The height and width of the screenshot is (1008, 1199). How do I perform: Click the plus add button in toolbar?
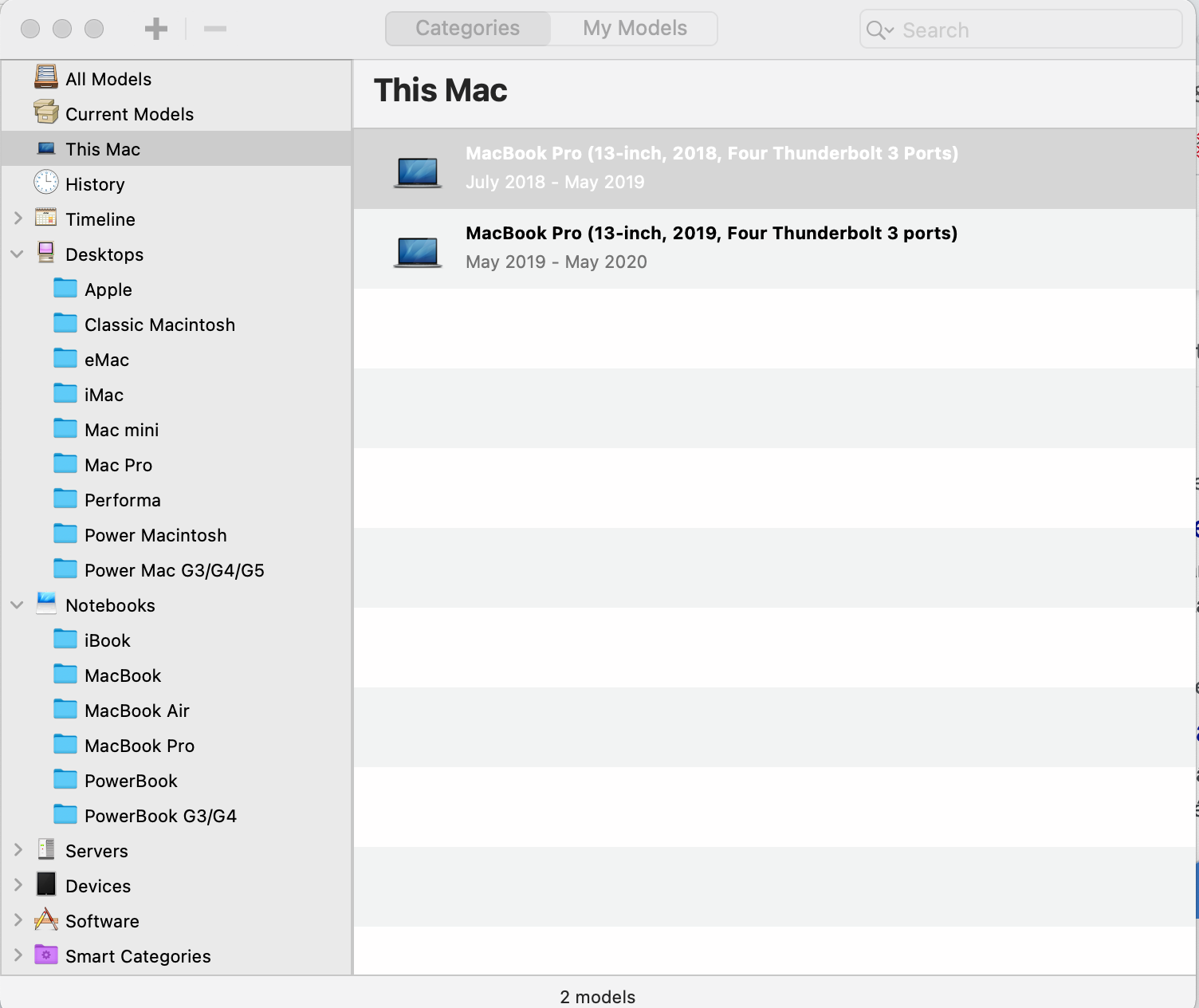coord(156,30)
